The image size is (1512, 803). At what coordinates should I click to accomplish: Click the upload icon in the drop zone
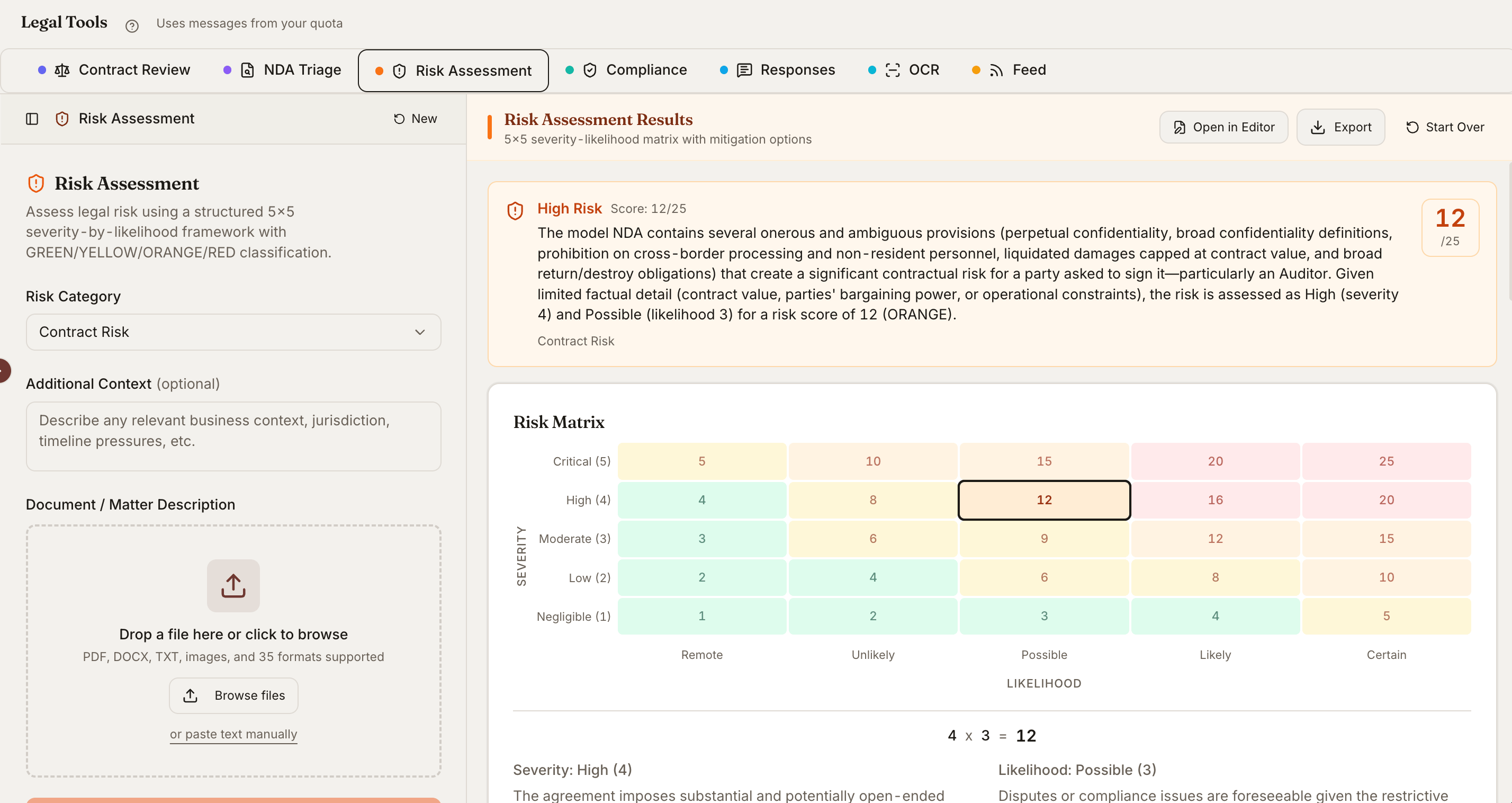click(x=233, y=585)
